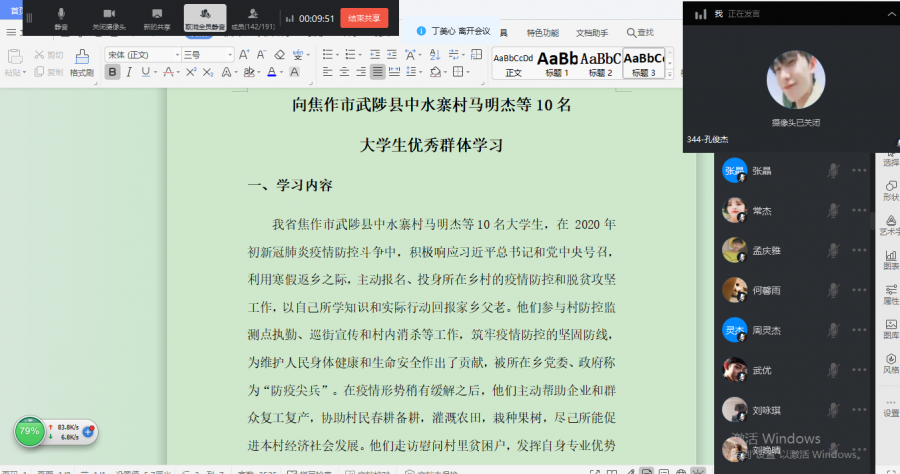Select the Format Painter (格式刷) tool
Viewport: 900px width, 474px height.
pos(82,62)
